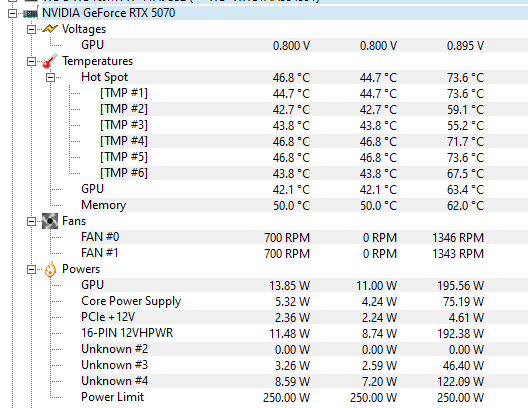The image size is (528, 408).
Task: Select the Power Limit row
Action: pos(304,397)
